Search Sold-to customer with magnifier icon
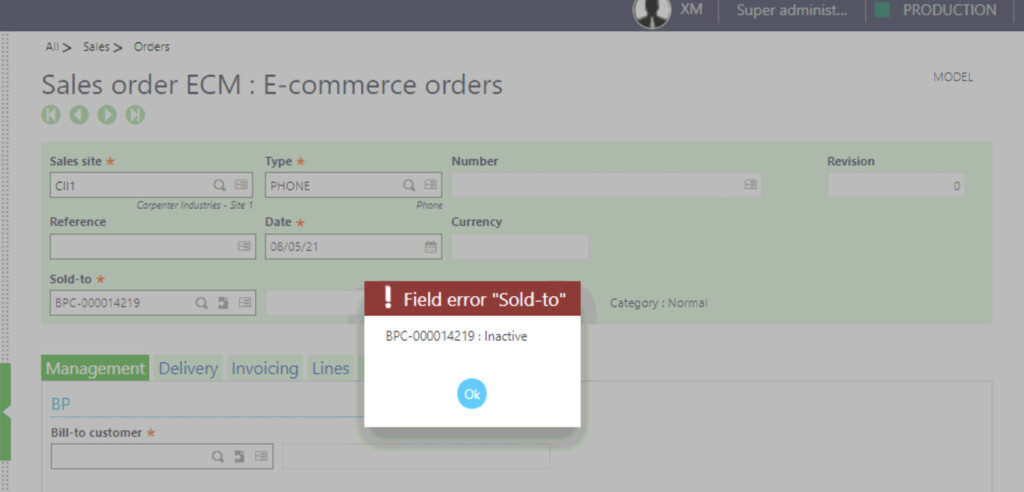 coord(201,303)
